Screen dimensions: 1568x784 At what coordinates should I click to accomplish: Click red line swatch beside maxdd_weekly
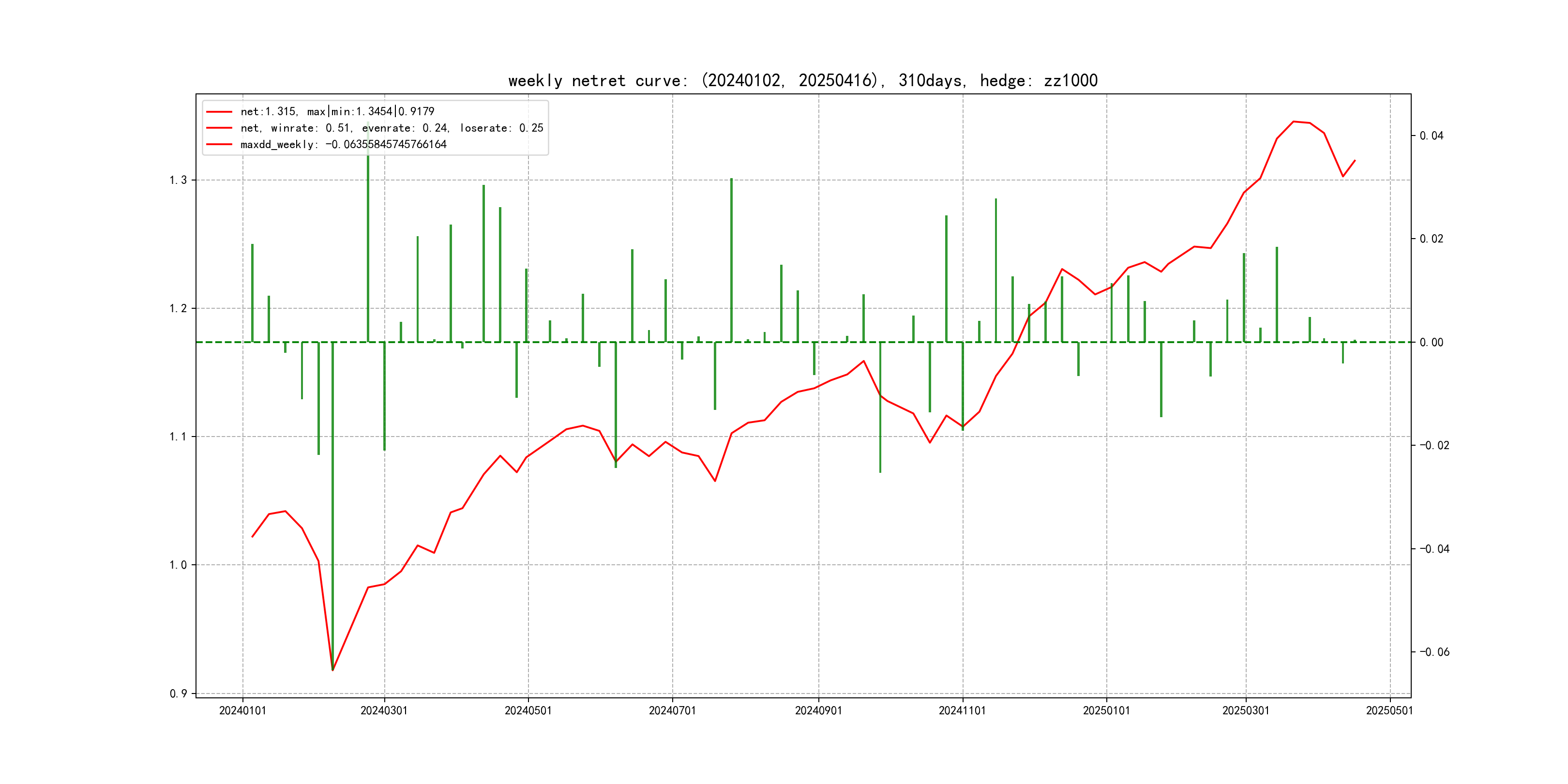[x=219, y=144]
